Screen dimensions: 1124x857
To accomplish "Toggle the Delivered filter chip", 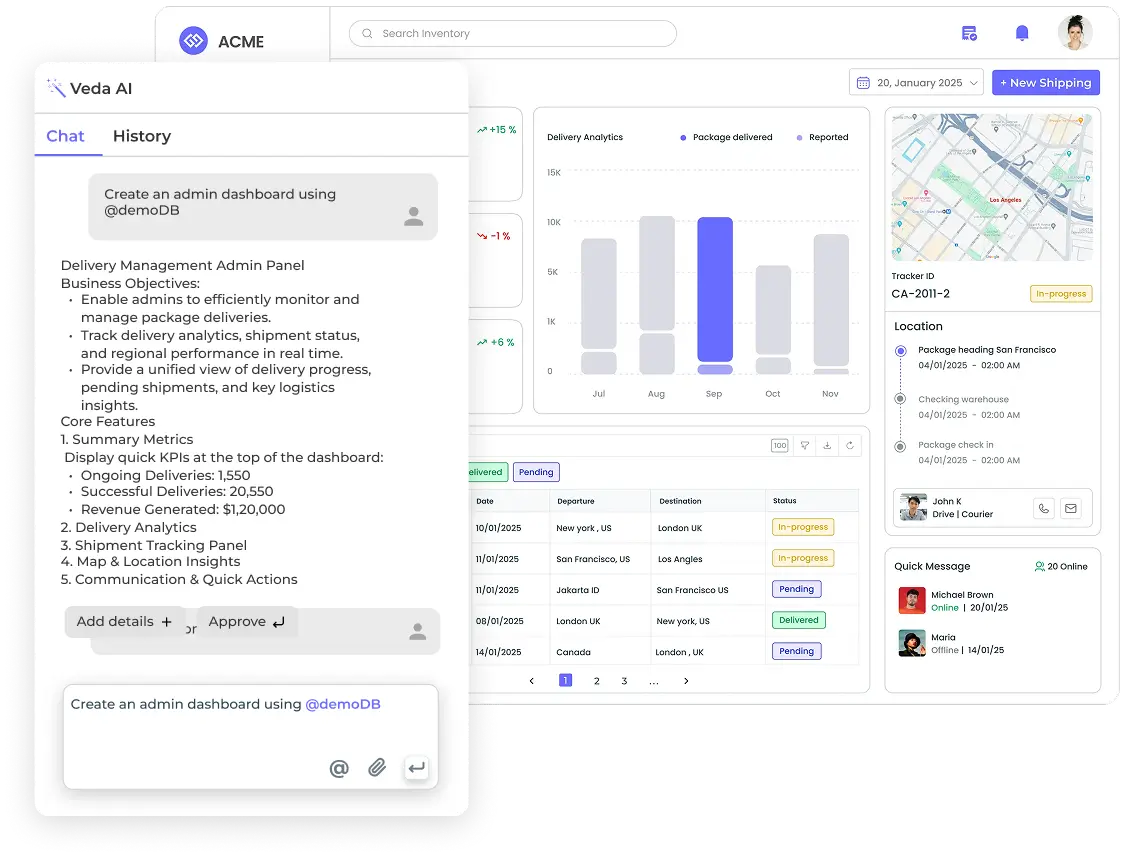I will click(x=488, y=472).
